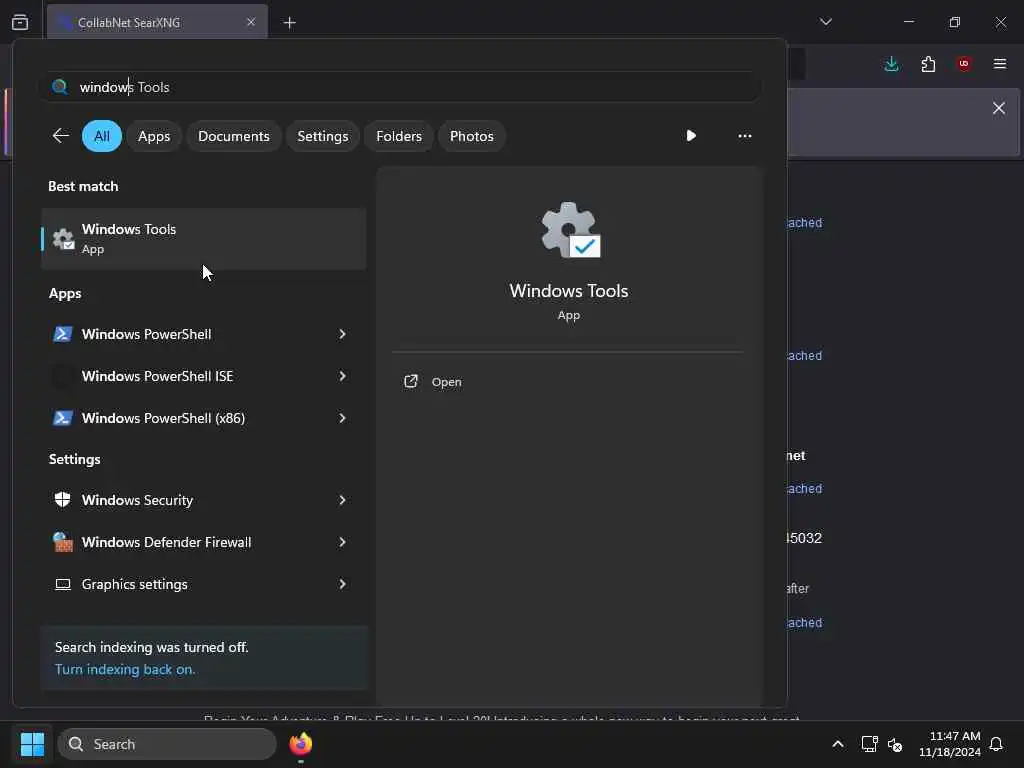Expand options chevron for Windows PowerShell
The image size is (1024, 768).
342,334
